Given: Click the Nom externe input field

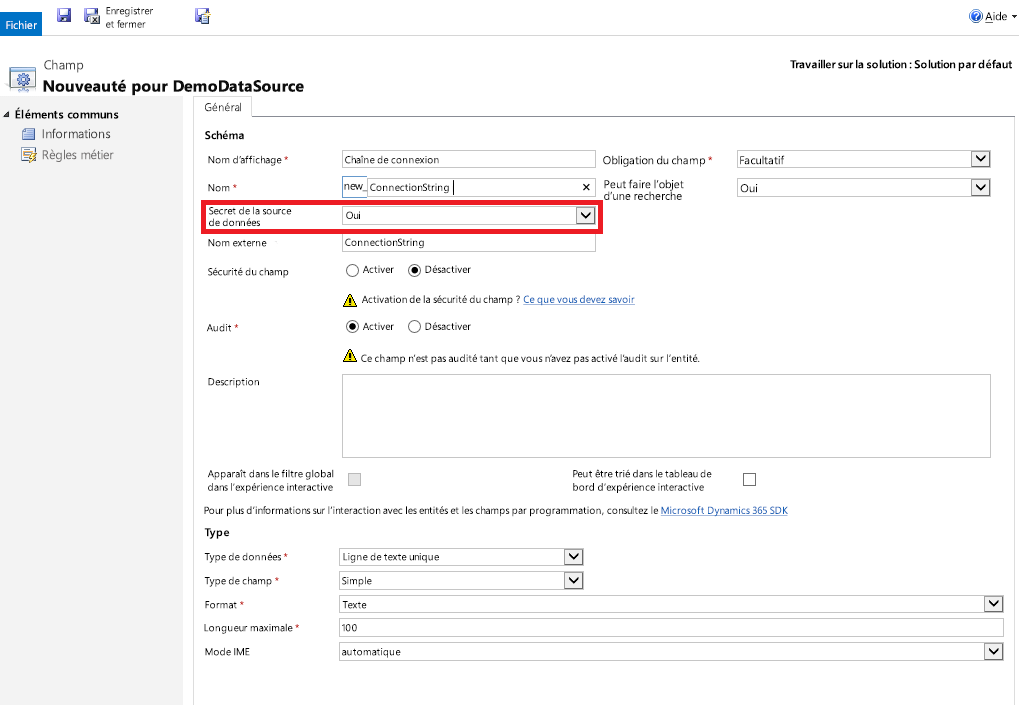Looking at the screenshot, I should tap(469, 242).
